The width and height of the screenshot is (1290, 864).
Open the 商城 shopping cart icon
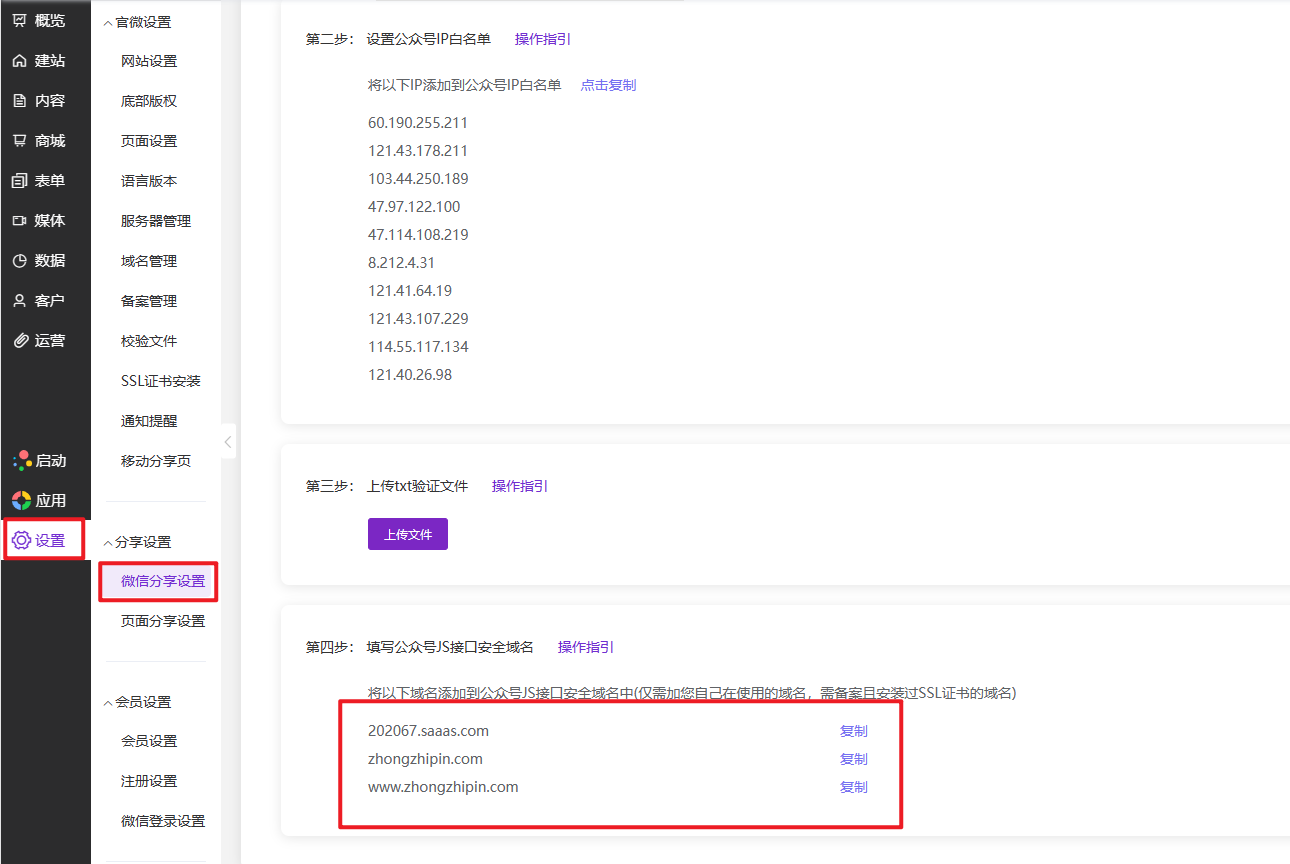[20, 141]
